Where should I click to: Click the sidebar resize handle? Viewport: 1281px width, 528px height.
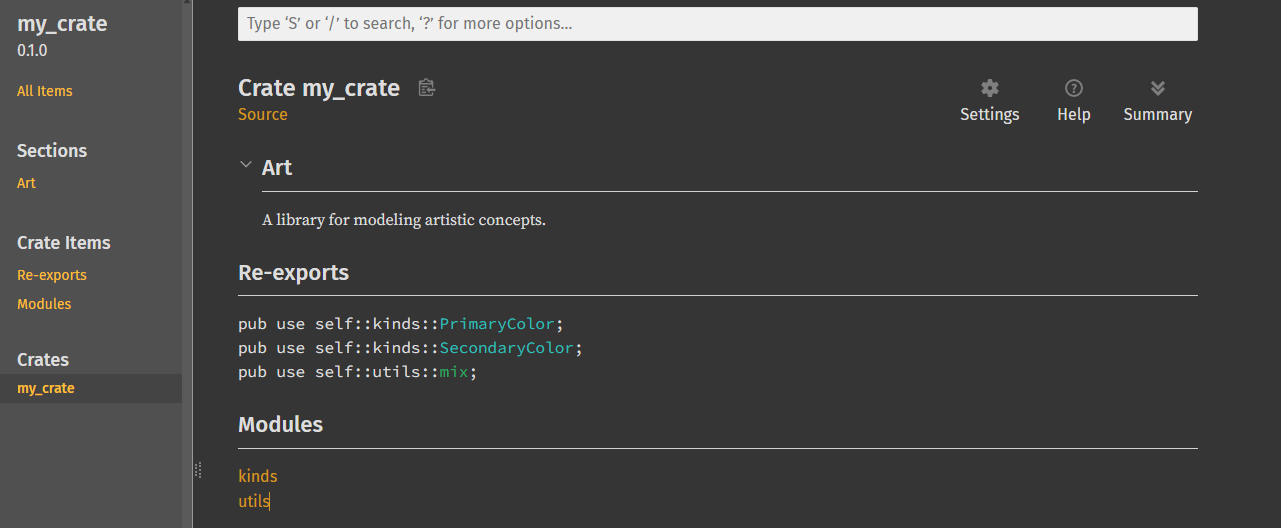point(197,469)
